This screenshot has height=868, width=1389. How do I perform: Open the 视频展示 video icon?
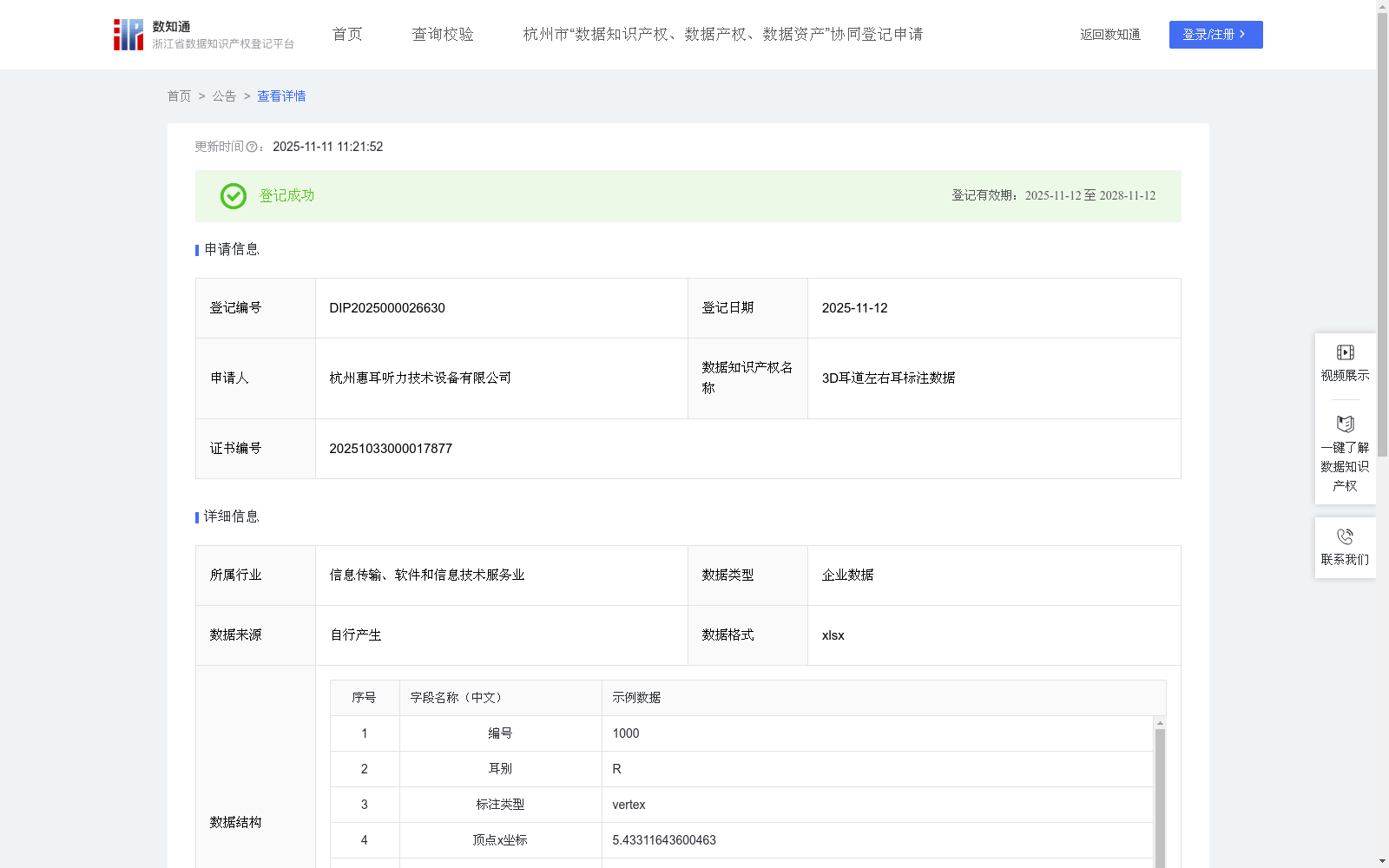tap(1346, 352)
